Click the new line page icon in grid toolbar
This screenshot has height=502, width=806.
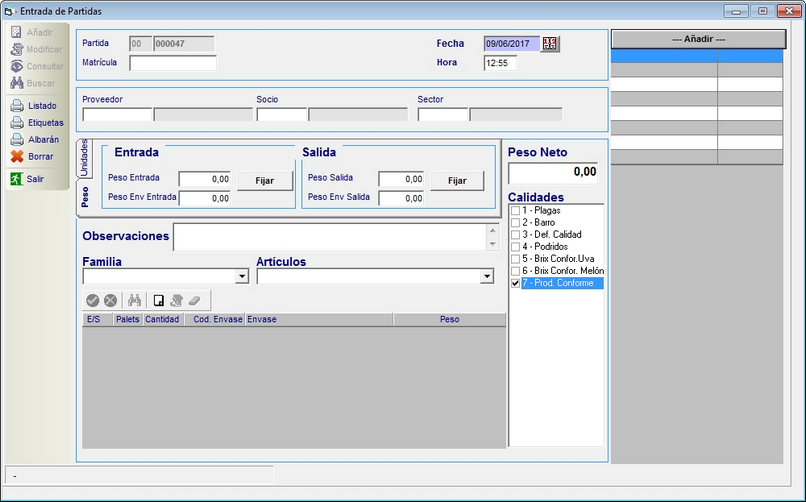tap(159, 300)
